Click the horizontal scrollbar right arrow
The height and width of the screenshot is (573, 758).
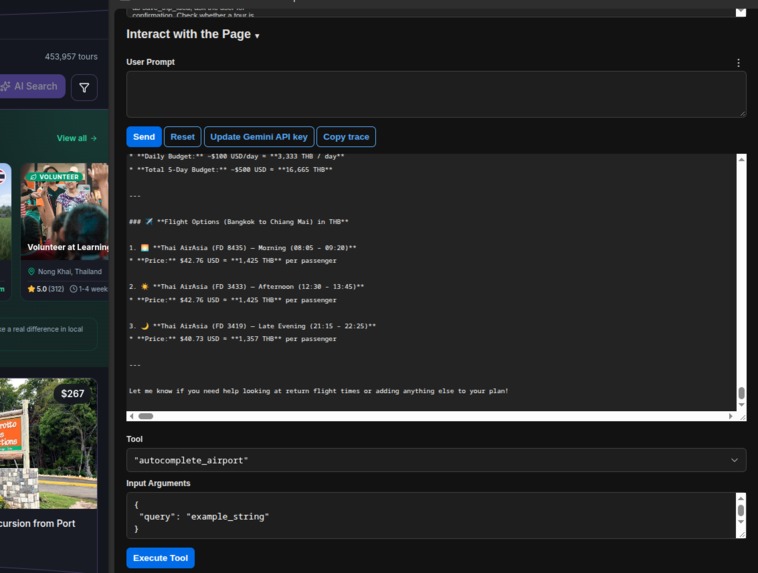tap(730, 416)
